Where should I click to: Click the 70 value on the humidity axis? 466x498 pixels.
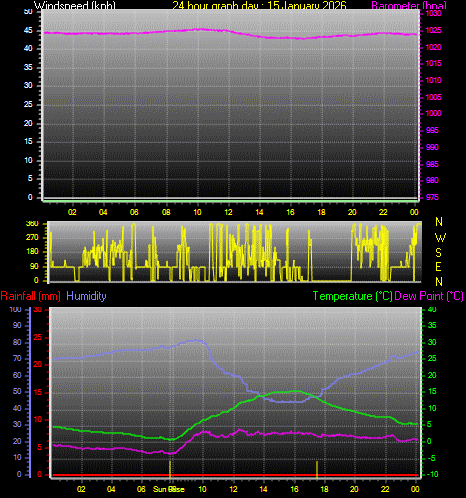17,359
